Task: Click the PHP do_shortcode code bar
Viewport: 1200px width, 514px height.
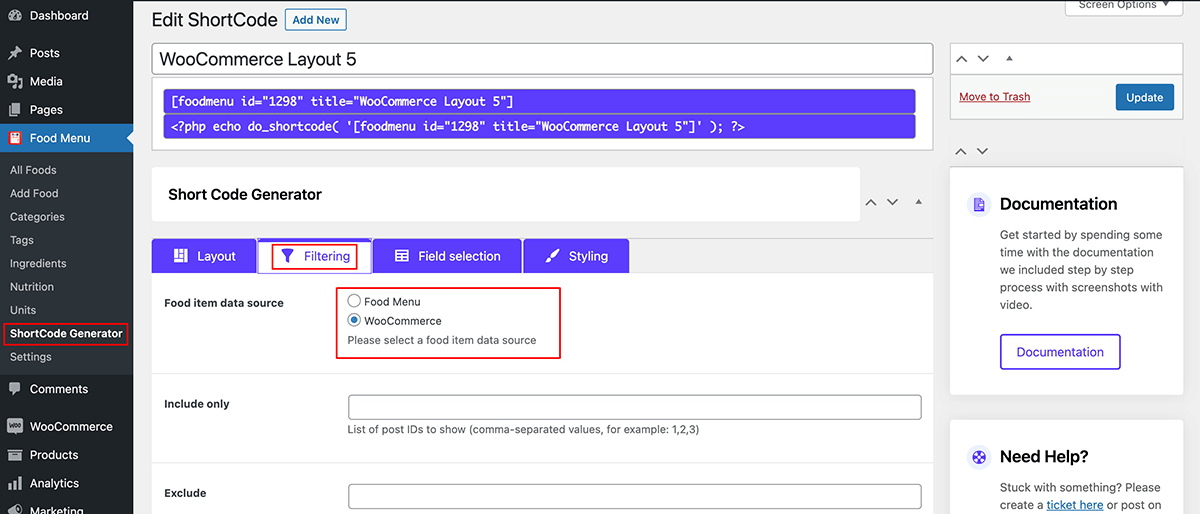Action: (x=539, y=126)
